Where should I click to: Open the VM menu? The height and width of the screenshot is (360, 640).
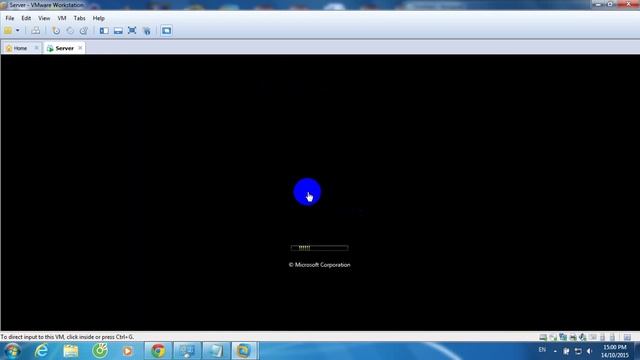coord(62,18)
